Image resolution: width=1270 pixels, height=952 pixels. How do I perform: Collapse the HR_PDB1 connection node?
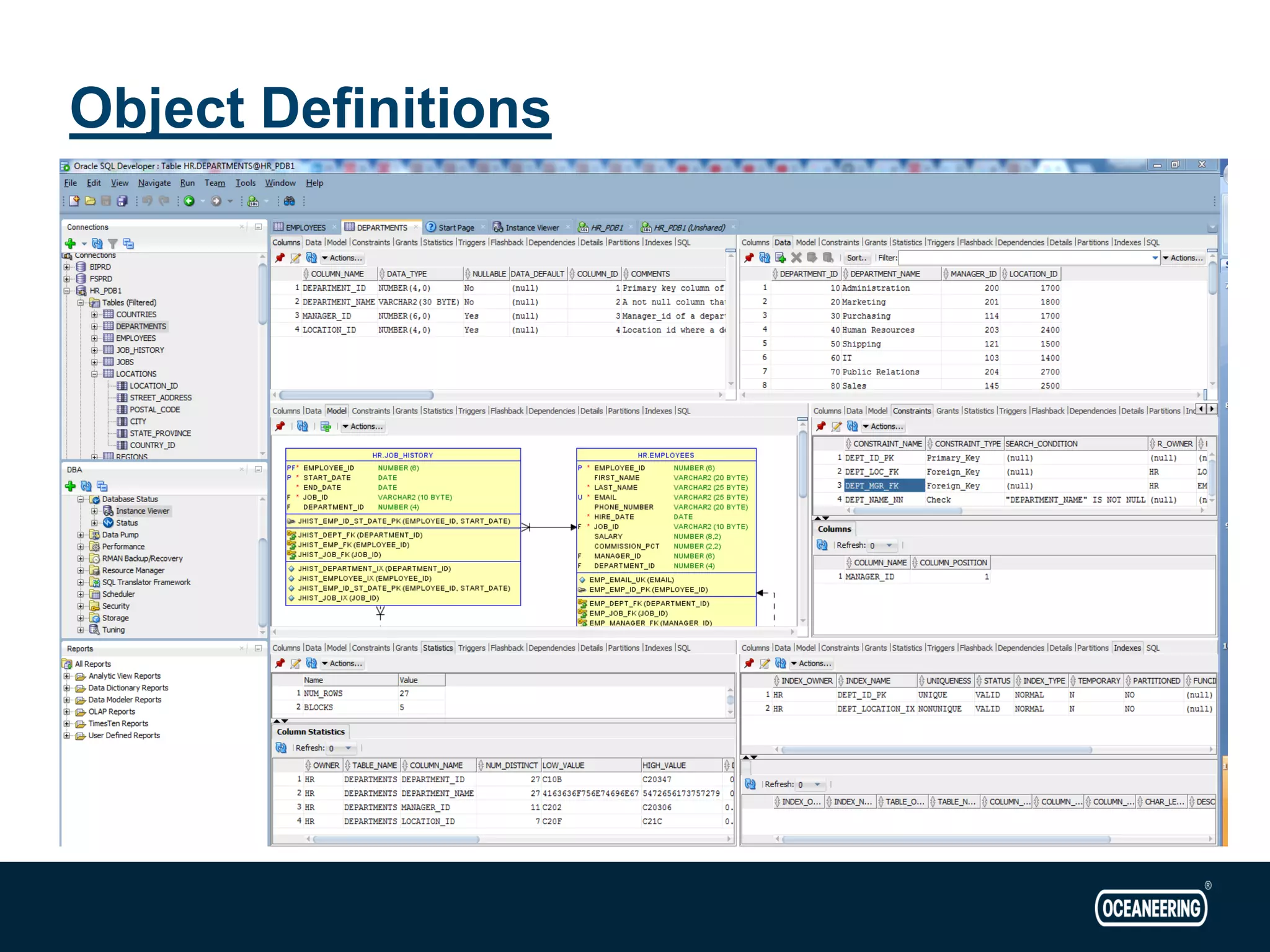(x=67, y=291)
